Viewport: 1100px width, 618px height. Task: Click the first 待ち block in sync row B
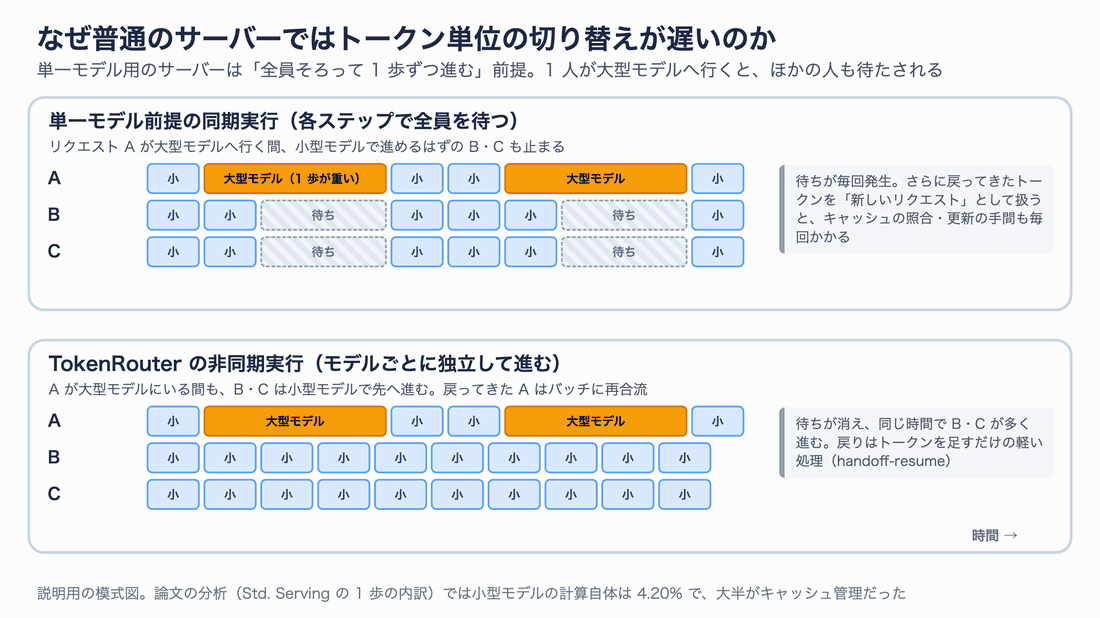pyautogui.click(x=323, y=215)
